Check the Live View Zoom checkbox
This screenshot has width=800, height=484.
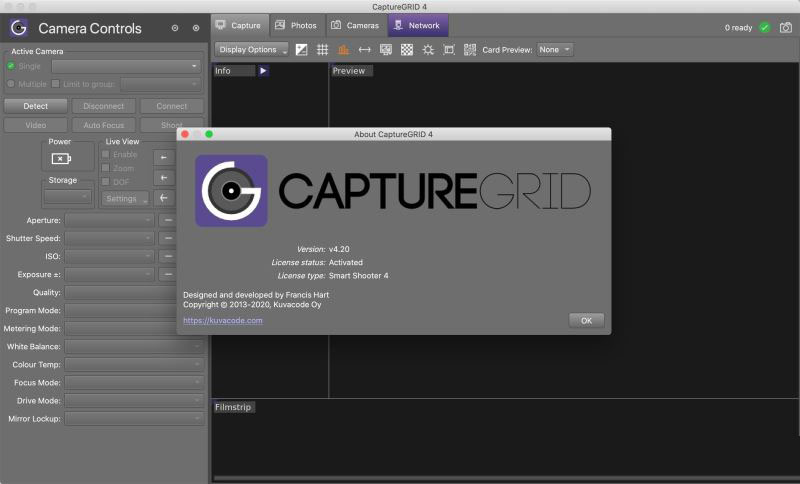106,168
